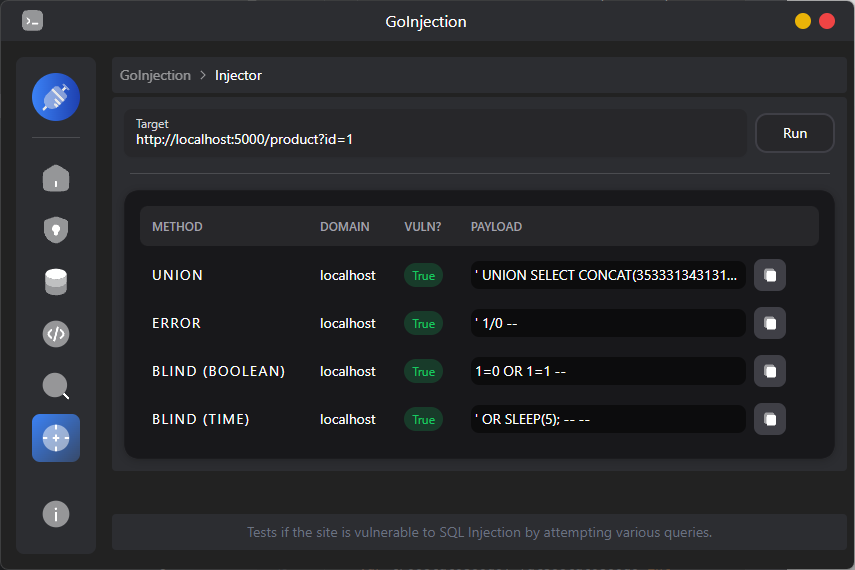Screen dimensions: 855x570
Task: Copy the UNION payload
Action: [769, 275]
